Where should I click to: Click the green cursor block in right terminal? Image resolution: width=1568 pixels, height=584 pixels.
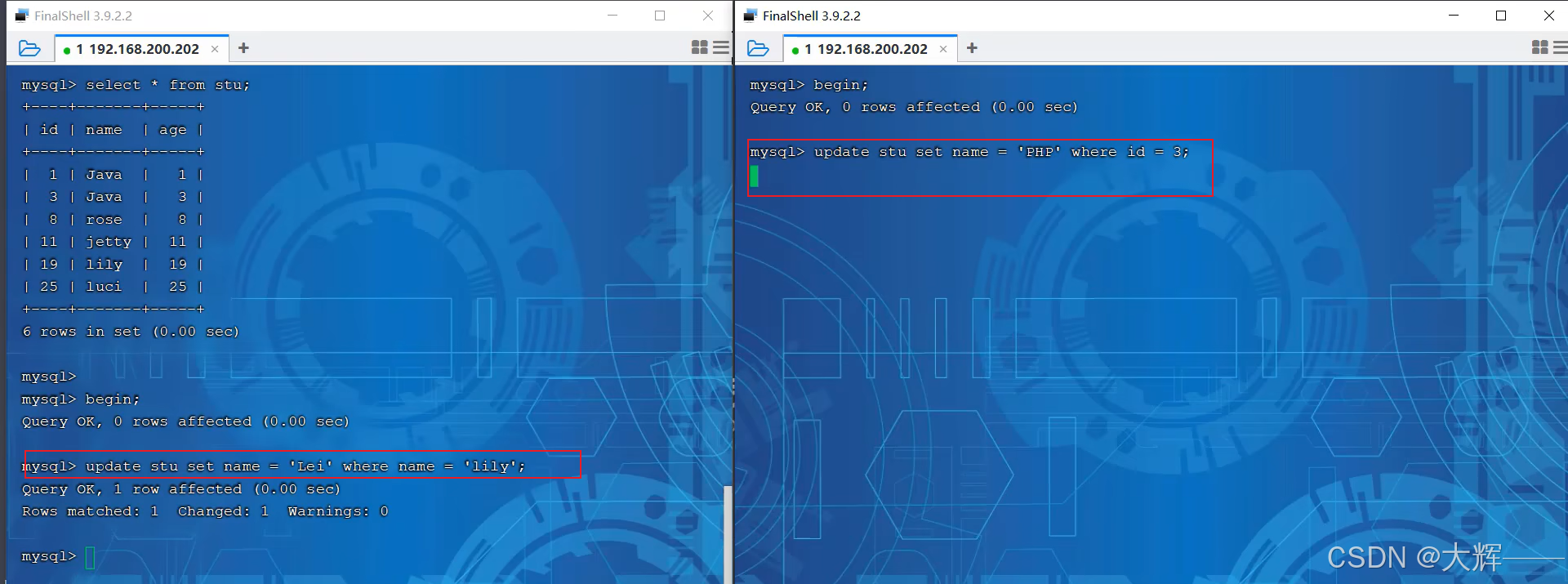click(x=754, y=176)
